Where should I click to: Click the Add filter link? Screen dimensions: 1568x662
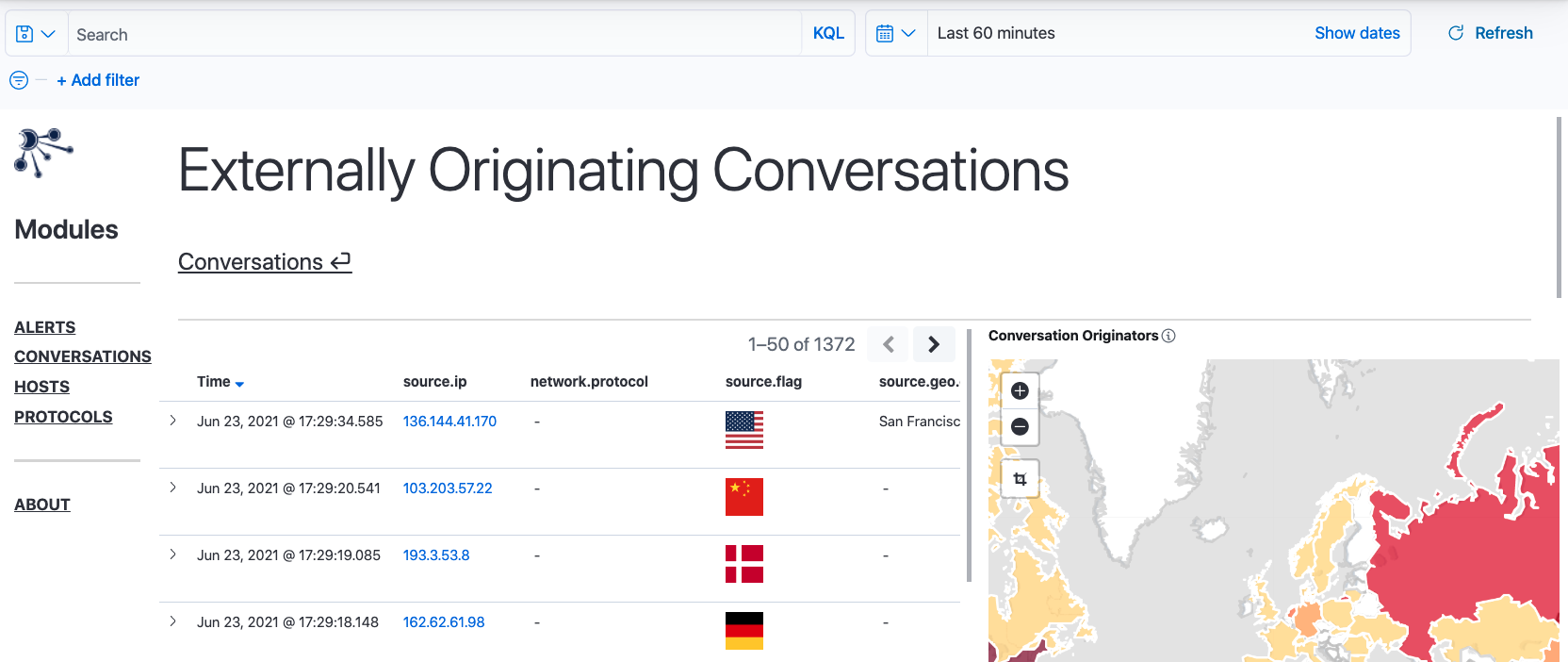(98, 80)
